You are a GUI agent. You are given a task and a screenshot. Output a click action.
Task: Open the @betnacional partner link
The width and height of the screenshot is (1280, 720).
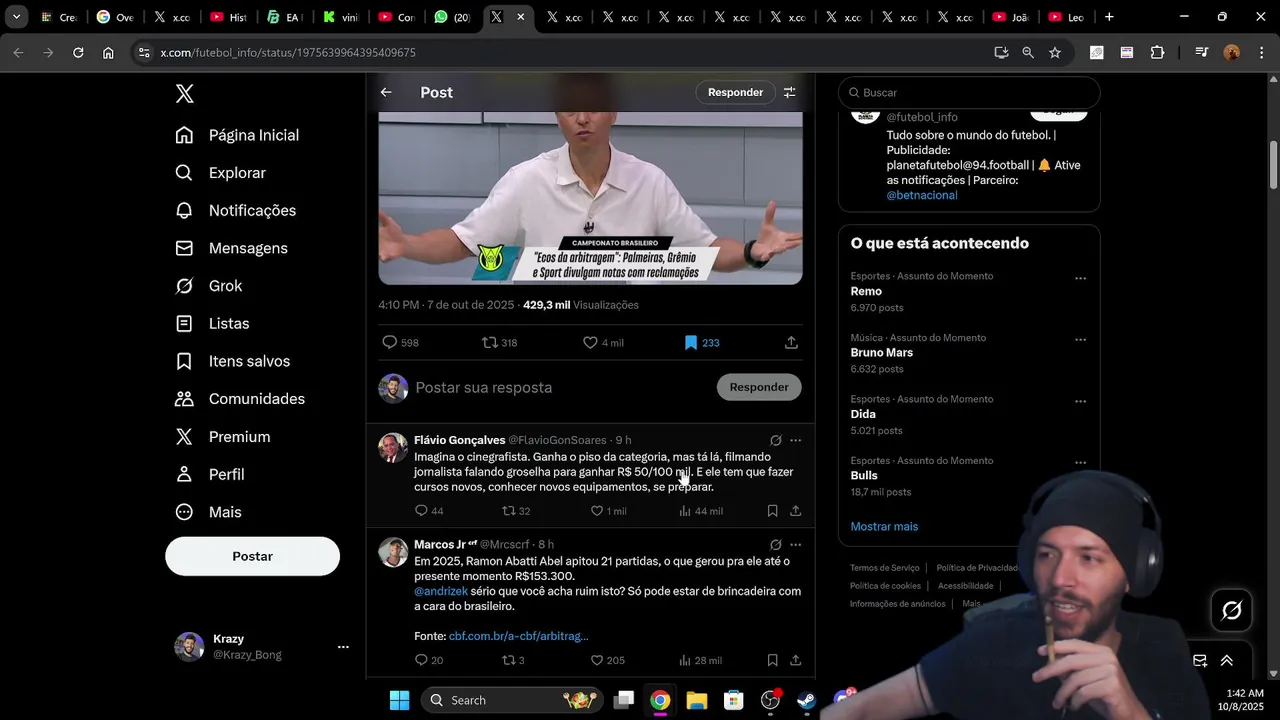point(922,195)
